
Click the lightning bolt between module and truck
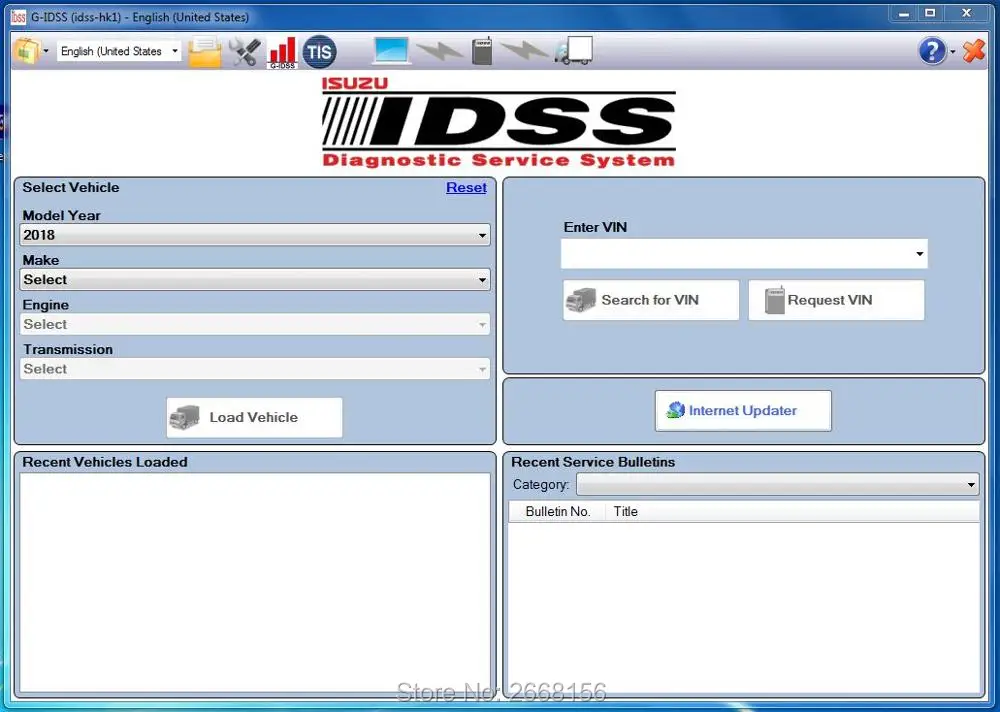click(x=524, y=51)
